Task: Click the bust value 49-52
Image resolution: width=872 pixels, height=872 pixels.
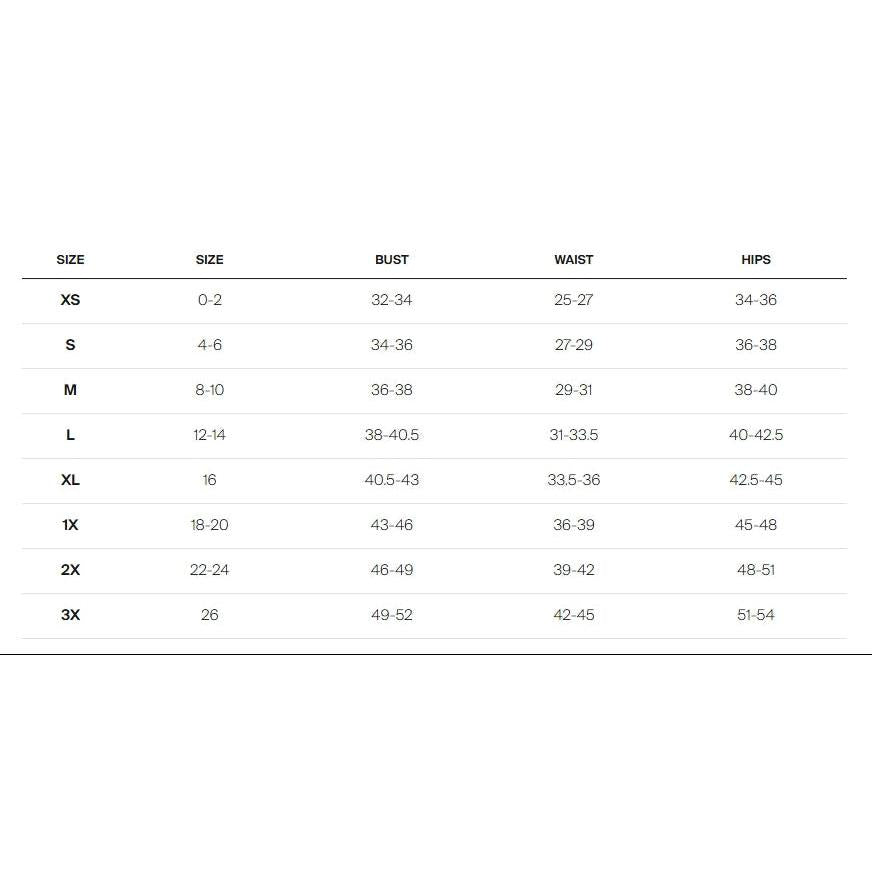Action: 392,615
